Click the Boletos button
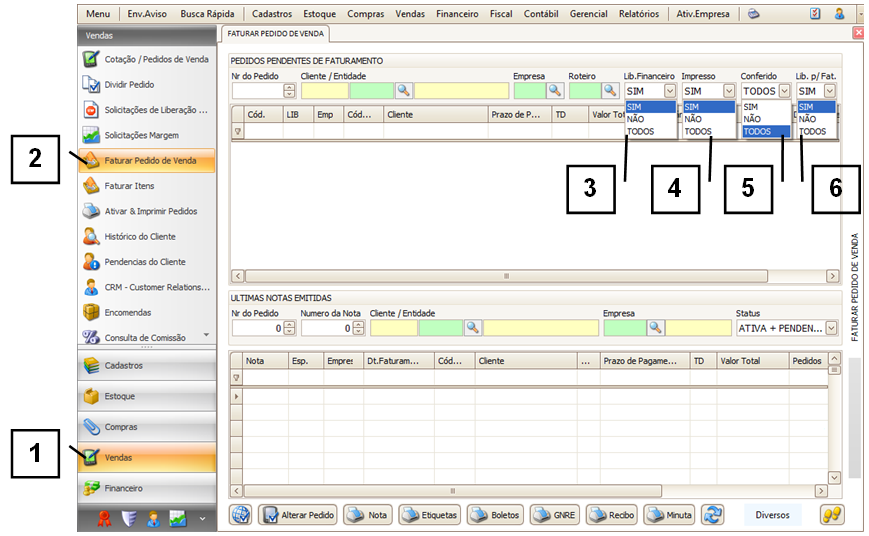Image resolution: width=869 pixels, height=536 pixels. [x=496, y=515]
